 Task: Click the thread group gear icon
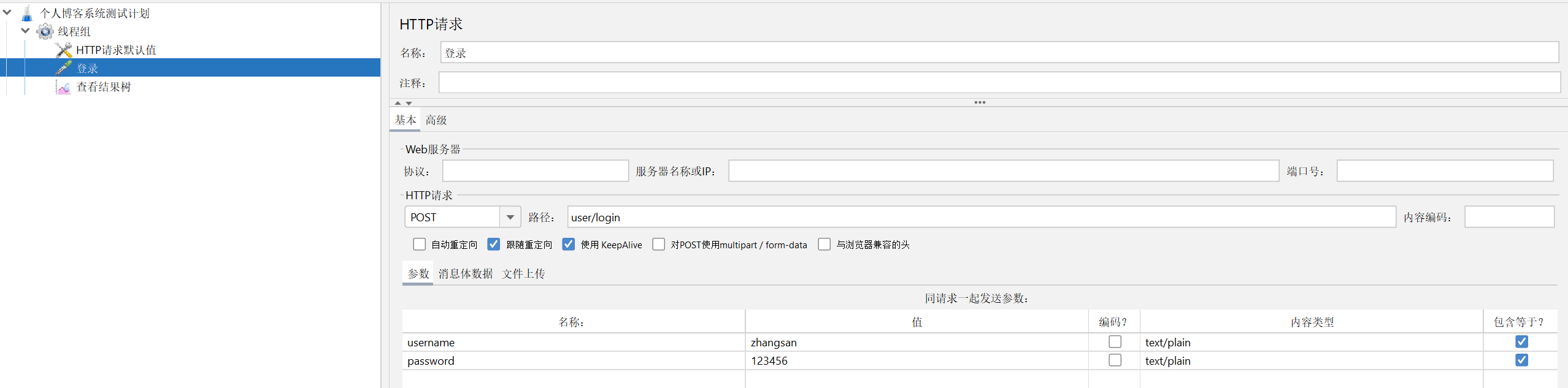(x=45, y=31)
